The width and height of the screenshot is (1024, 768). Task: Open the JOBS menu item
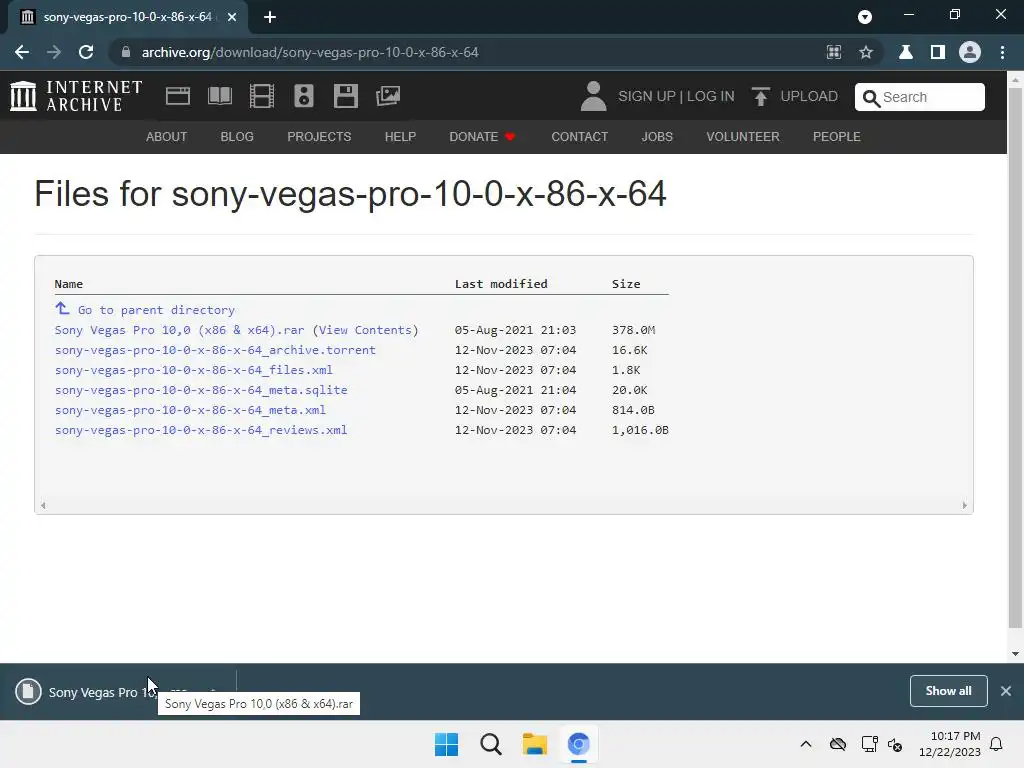[x=657, y=136]
